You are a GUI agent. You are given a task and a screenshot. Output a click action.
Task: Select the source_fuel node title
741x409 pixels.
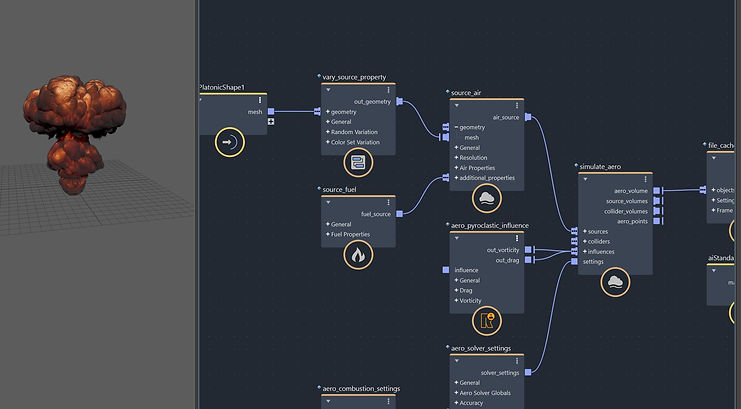[339, 190]
